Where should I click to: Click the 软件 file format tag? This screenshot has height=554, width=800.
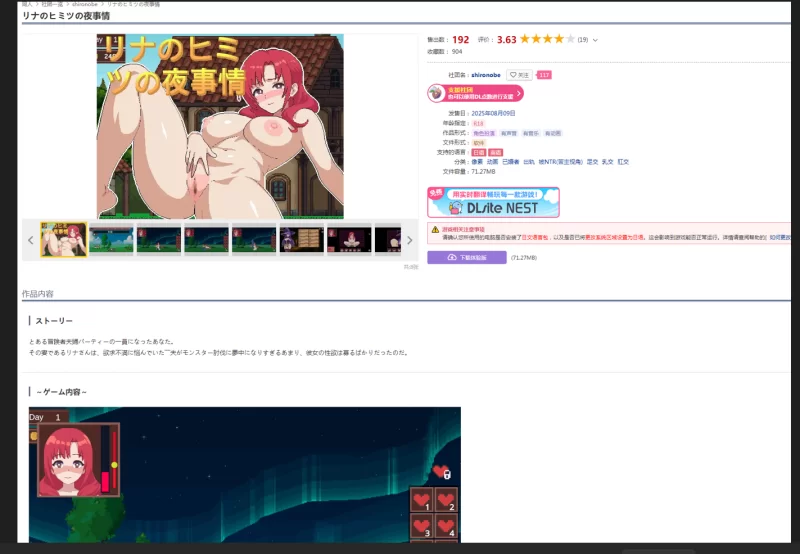(478, 143)
